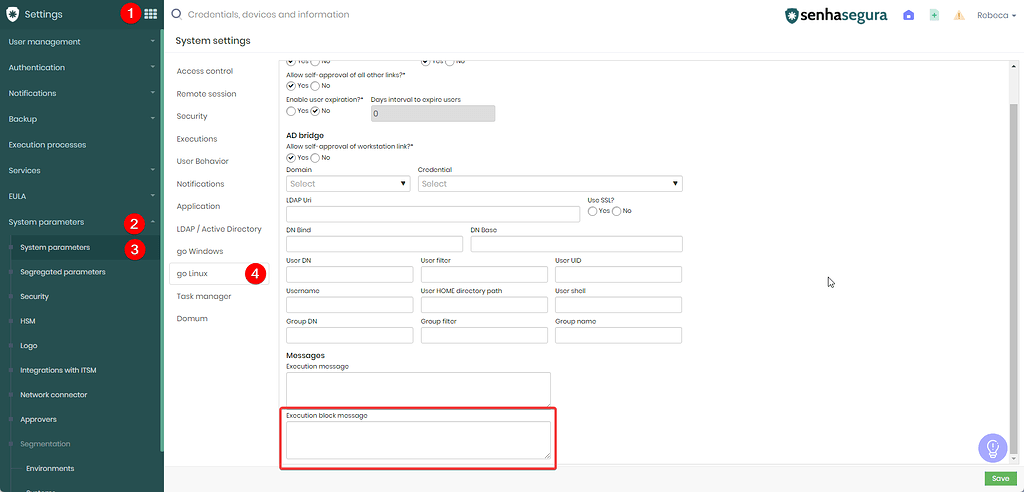The image size is (1024, 492).
Task: Select No for self-approval of workstation link
Action: point(315,157)
